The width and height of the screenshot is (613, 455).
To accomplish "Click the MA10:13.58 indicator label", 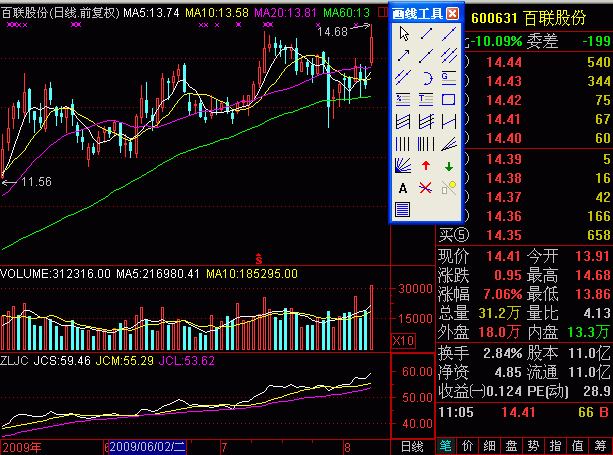I will (217, 13).
